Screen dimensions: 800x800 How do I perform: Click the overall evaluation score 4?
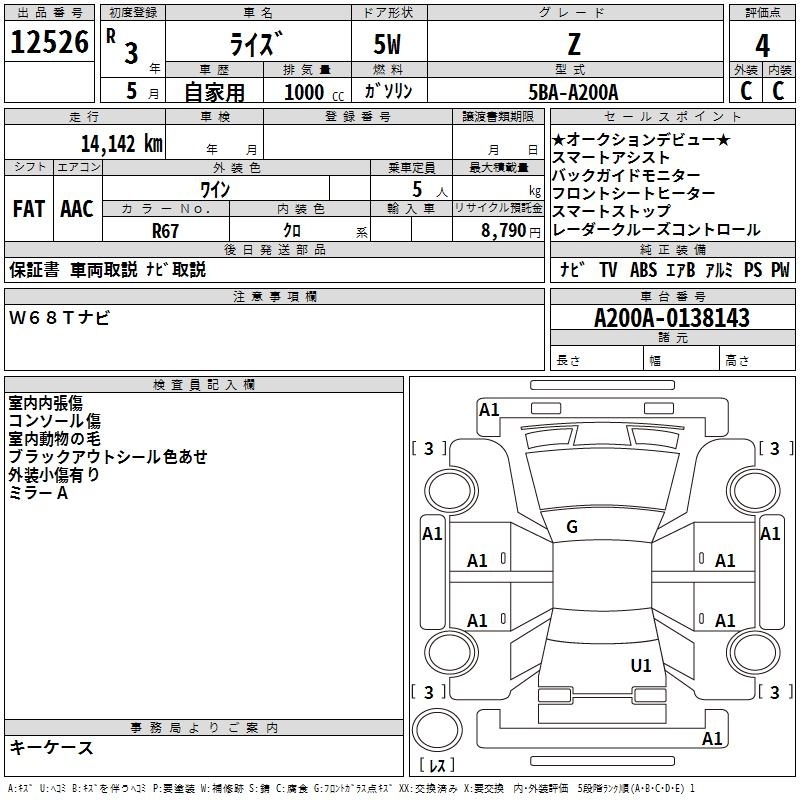(762, 46)
